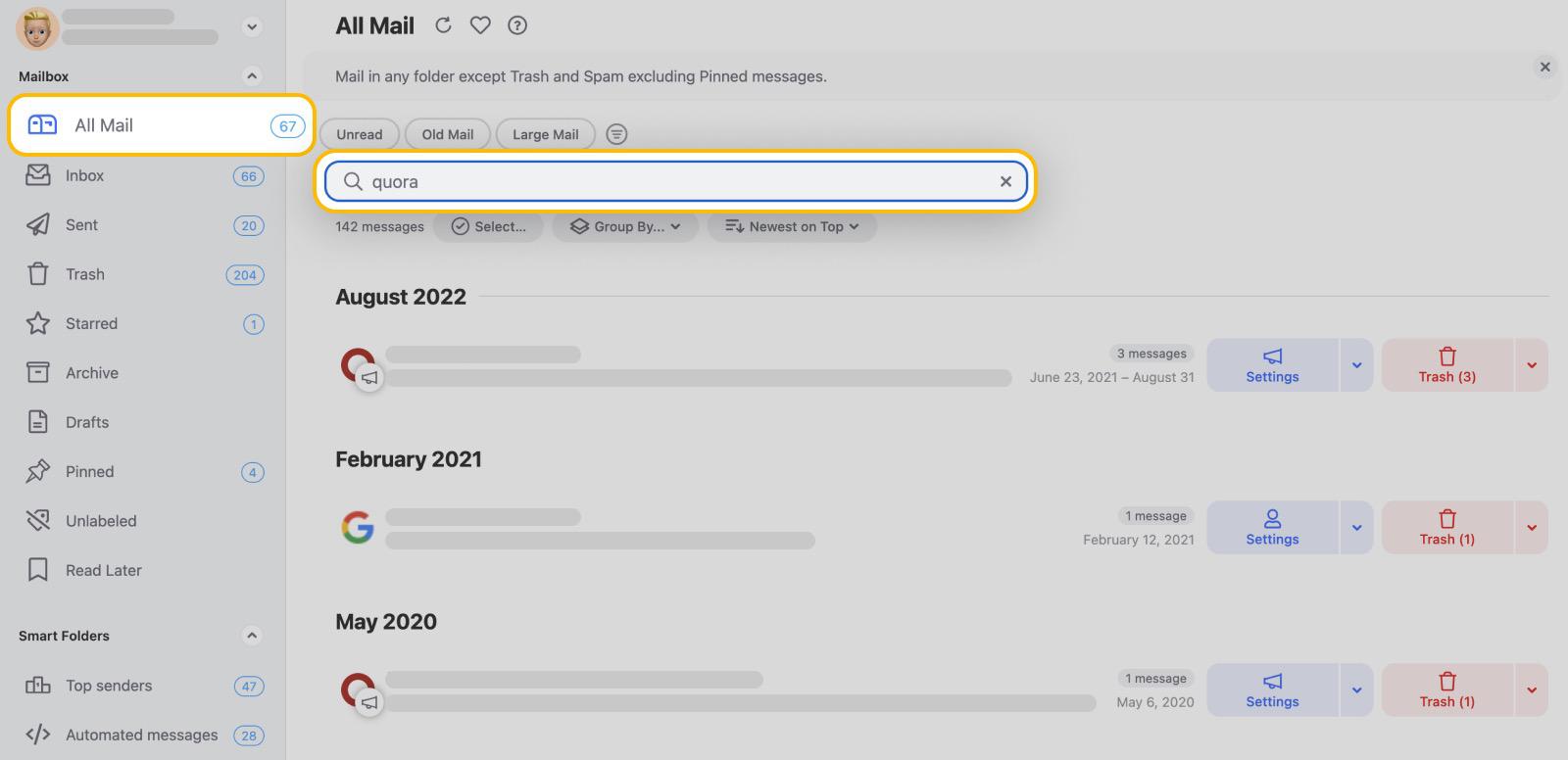Click the Top senders chart icon
Image resolution: width=1568 pixels, height=760 pixels.
coord(38,686)
